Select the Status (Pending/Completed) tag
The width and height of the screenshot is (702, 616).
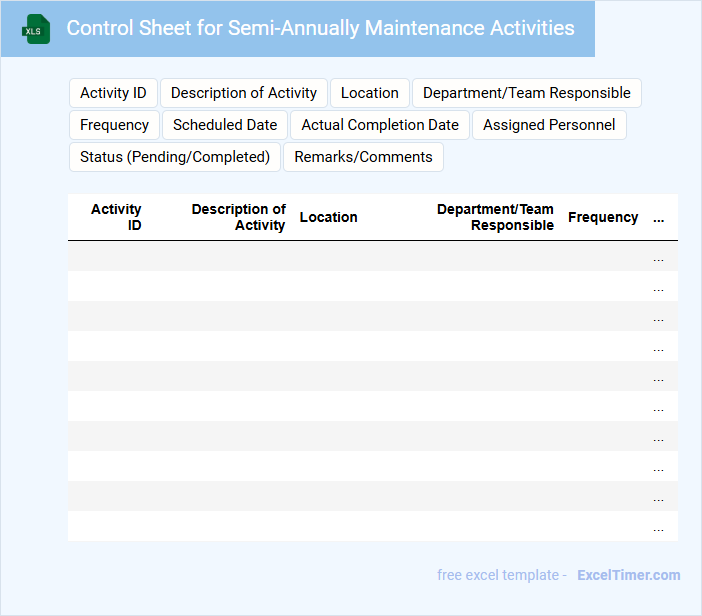pyautogui.click(x=175, y=157)
